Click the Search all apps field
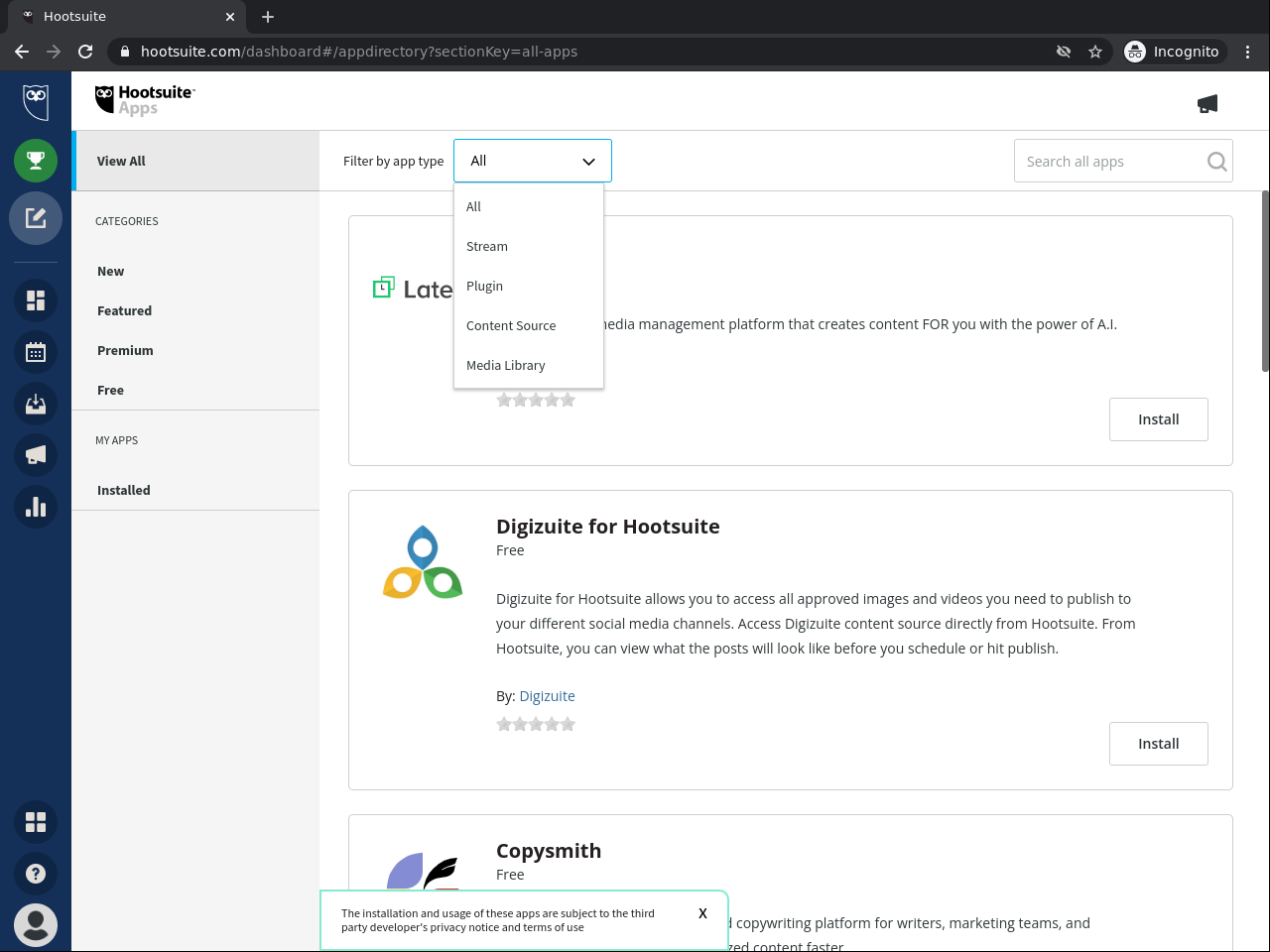Viewport: 1270px width, 952px height. pyautogui.click(x=1111, y=162)
